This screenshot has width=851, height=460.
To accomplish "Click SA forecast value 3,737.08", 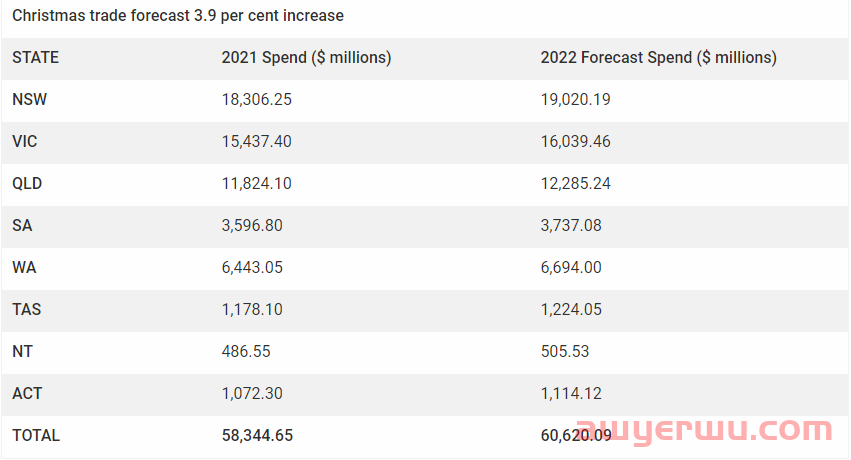I will tap(571, 226).
